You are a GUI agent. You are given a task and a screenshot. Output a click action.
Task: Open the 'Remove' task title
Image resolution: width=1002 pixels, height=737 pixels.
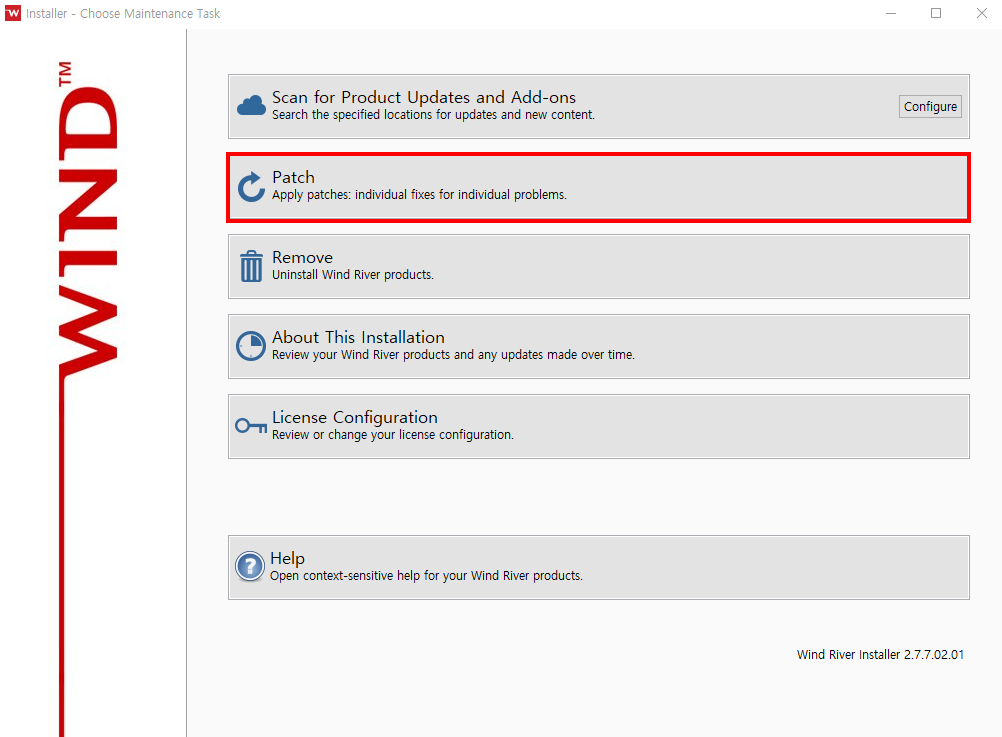(302, 257)
